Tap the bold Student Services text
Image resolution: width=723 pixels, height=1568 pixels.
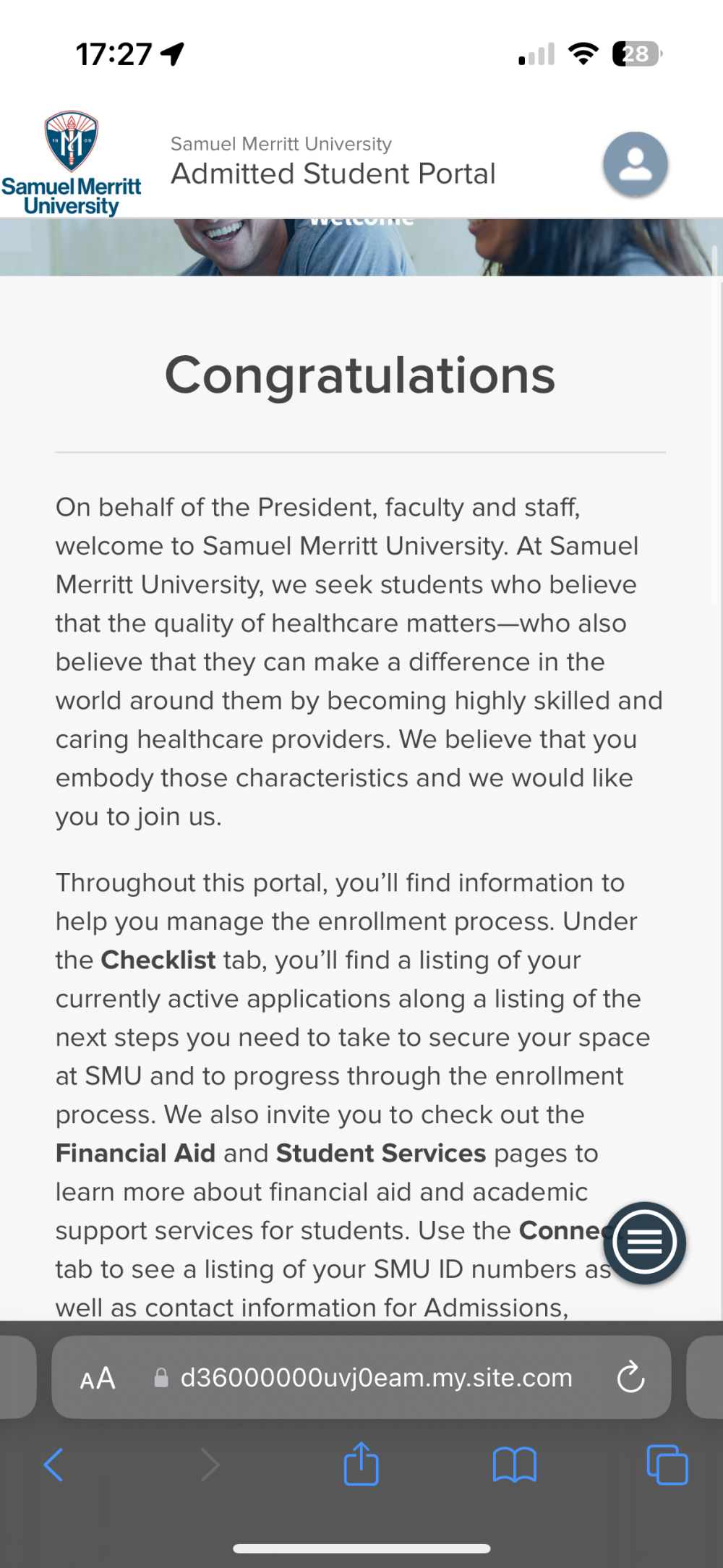[x=381, y=1153]
